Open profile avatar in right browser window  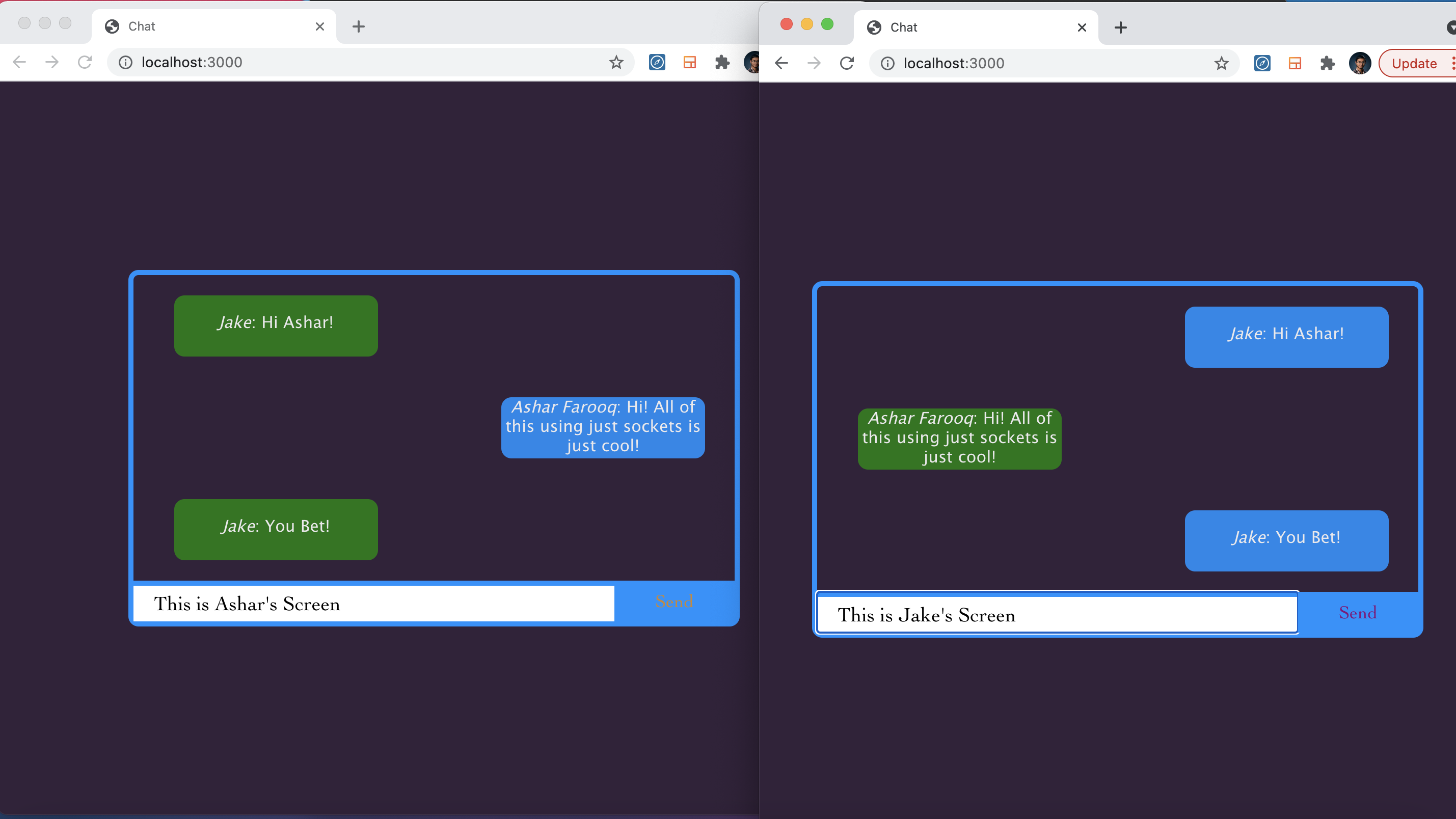click(1359, 63)
